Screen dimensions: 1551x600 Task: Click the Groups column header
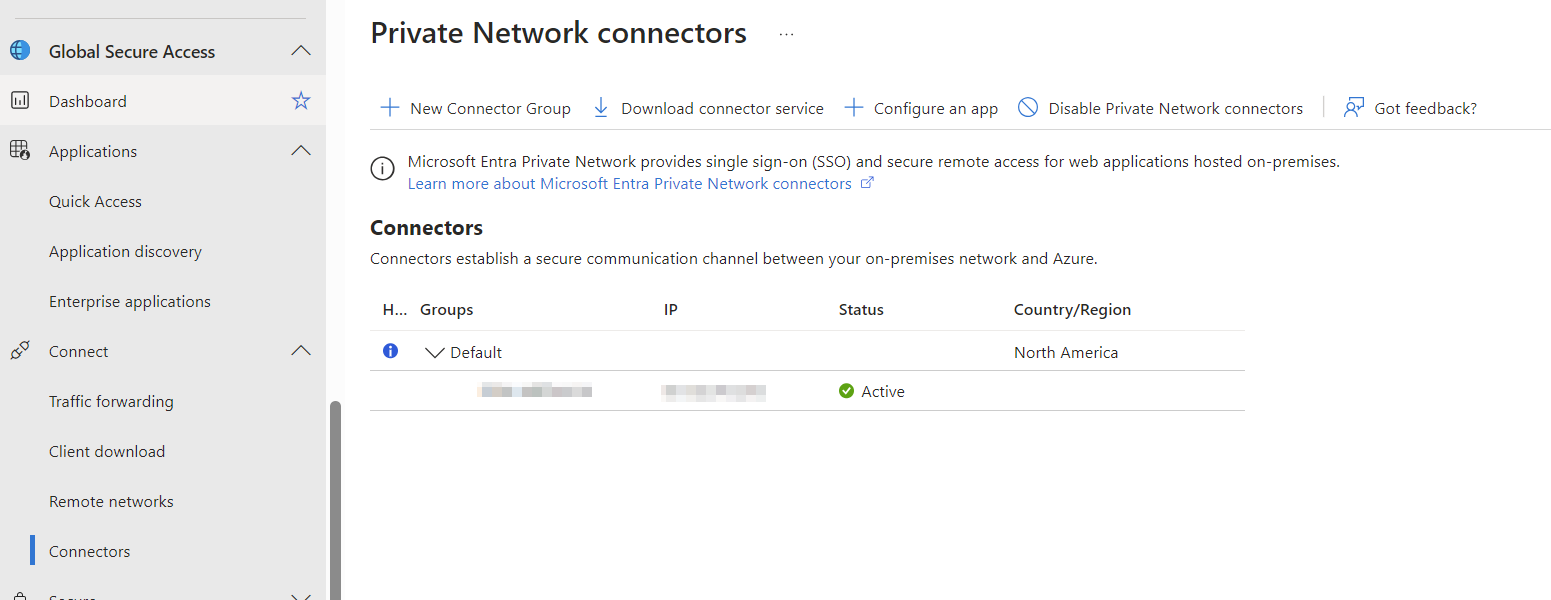[x=446, y=310]
